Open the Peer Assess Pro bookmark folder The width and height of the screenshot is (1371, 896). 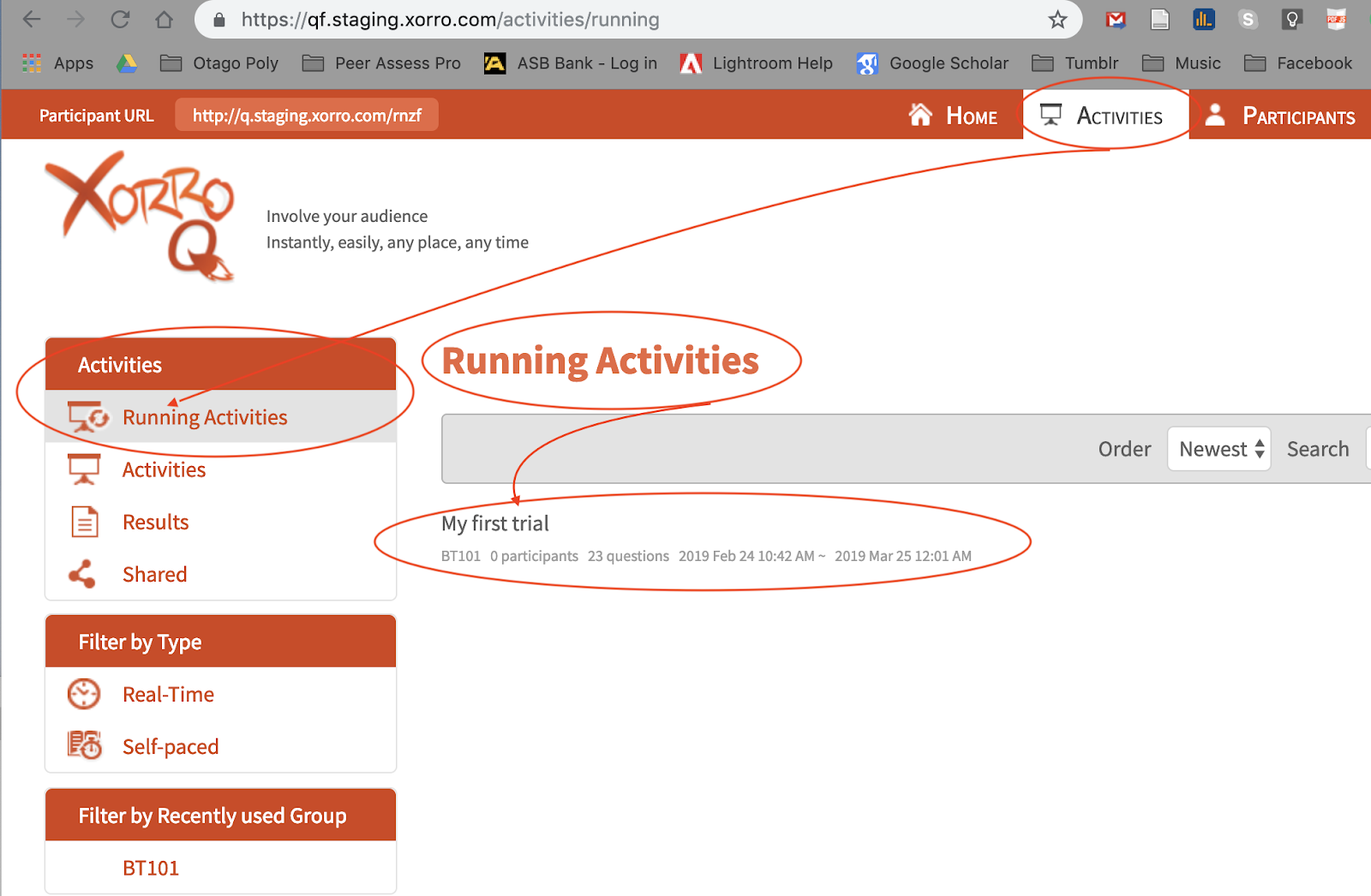point(381,63)
